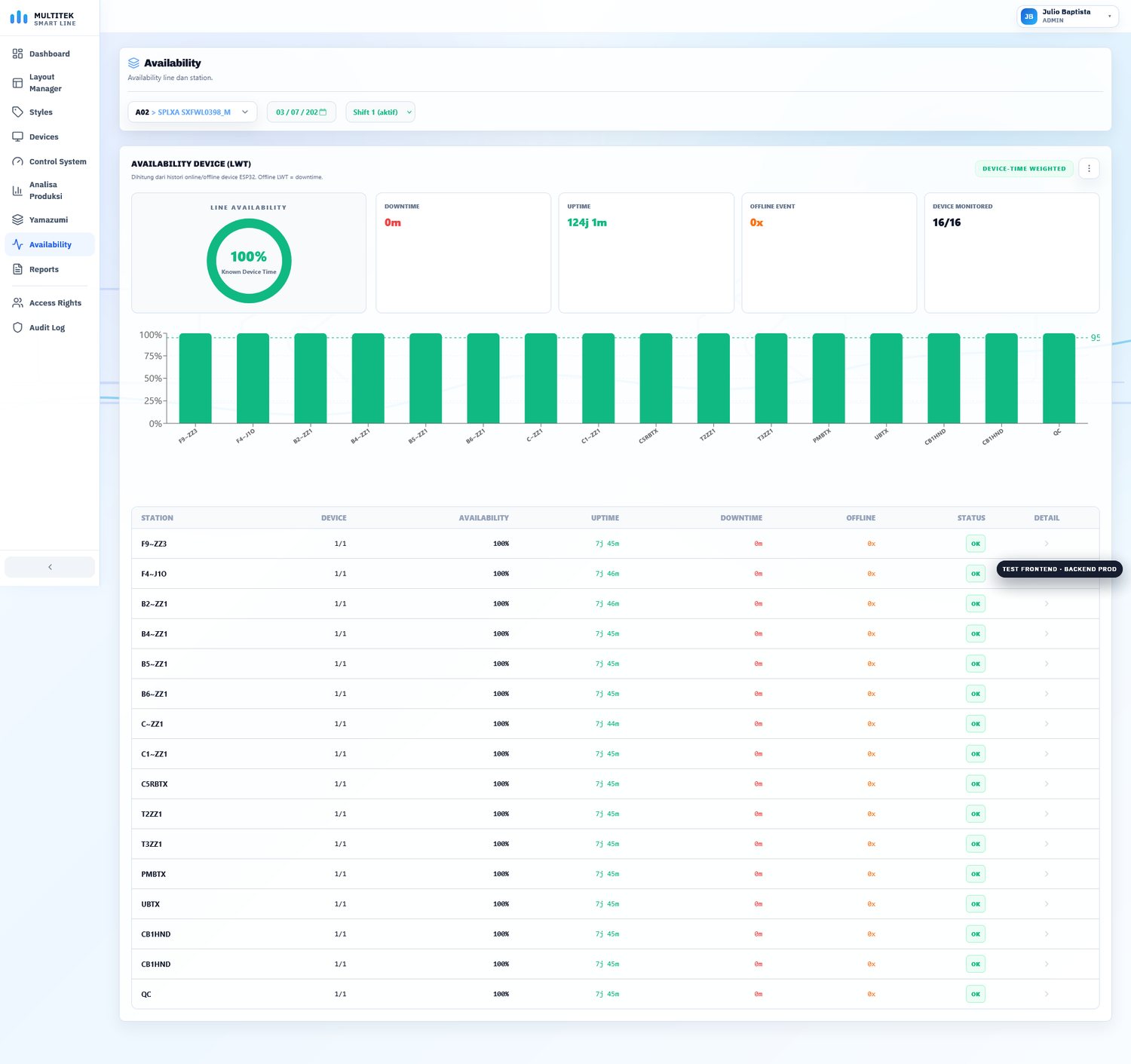Screen dimensions: 1131x1064
Task: Collapse the sidebar with the chevron button
Action: 50,567
